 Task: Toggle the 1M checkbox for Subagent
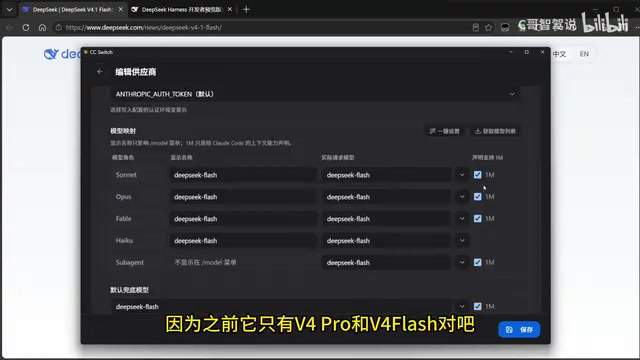point(478,262)
